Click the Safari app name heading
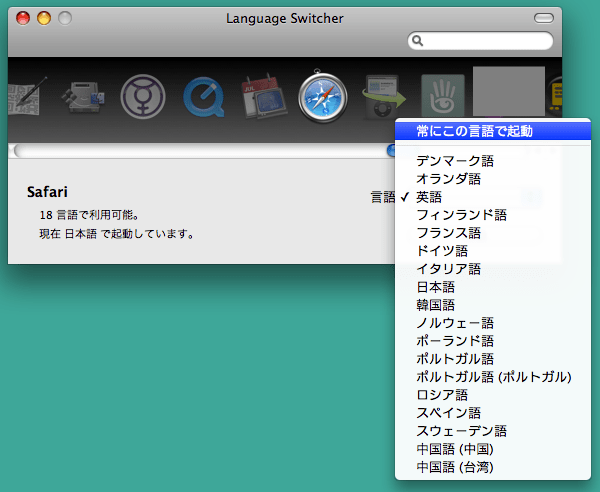600x492 pixels. pos(47,192)
